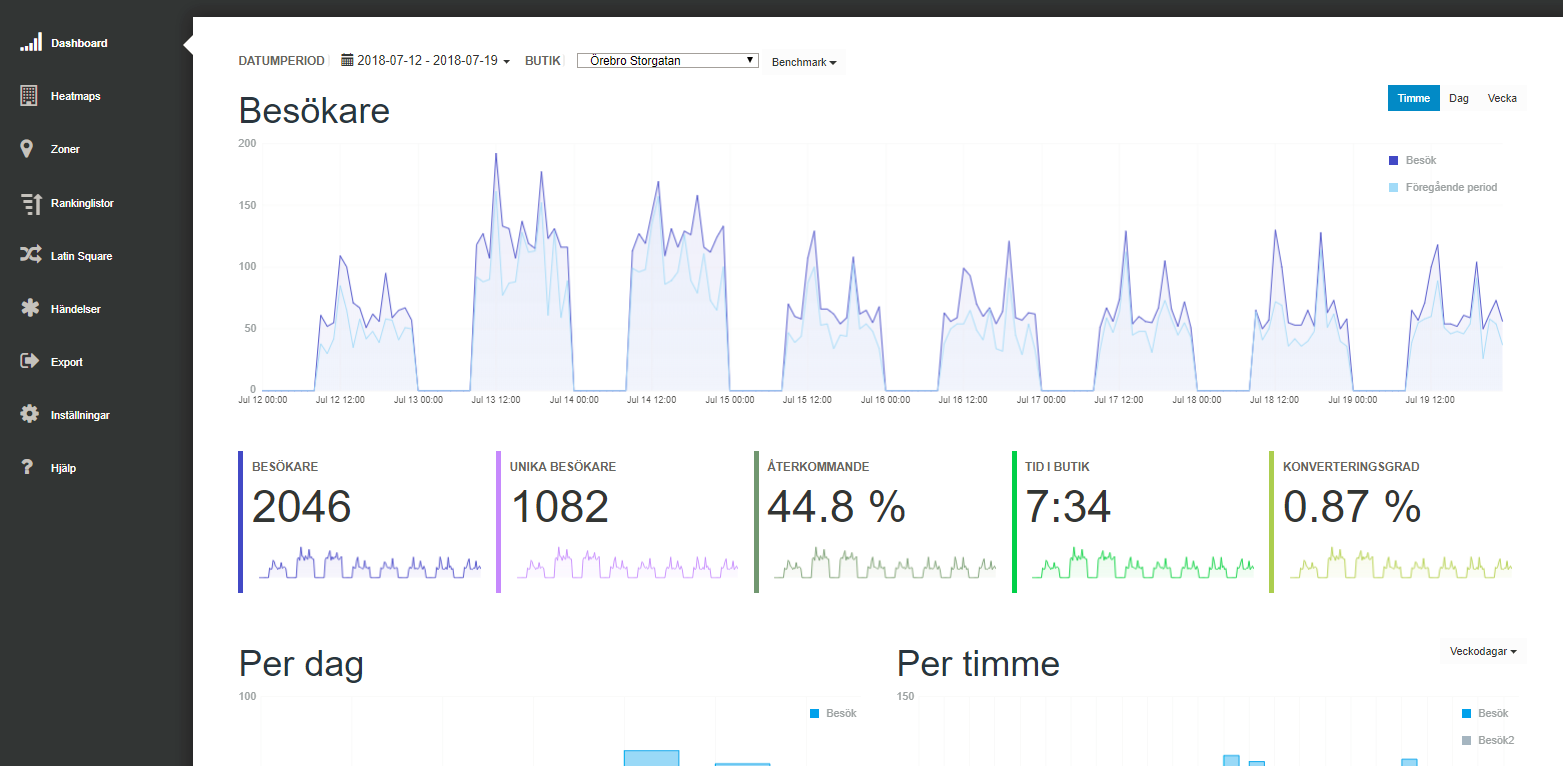
Task: Click the Tid i butik green sparkline
Action: click(1143, 563)
